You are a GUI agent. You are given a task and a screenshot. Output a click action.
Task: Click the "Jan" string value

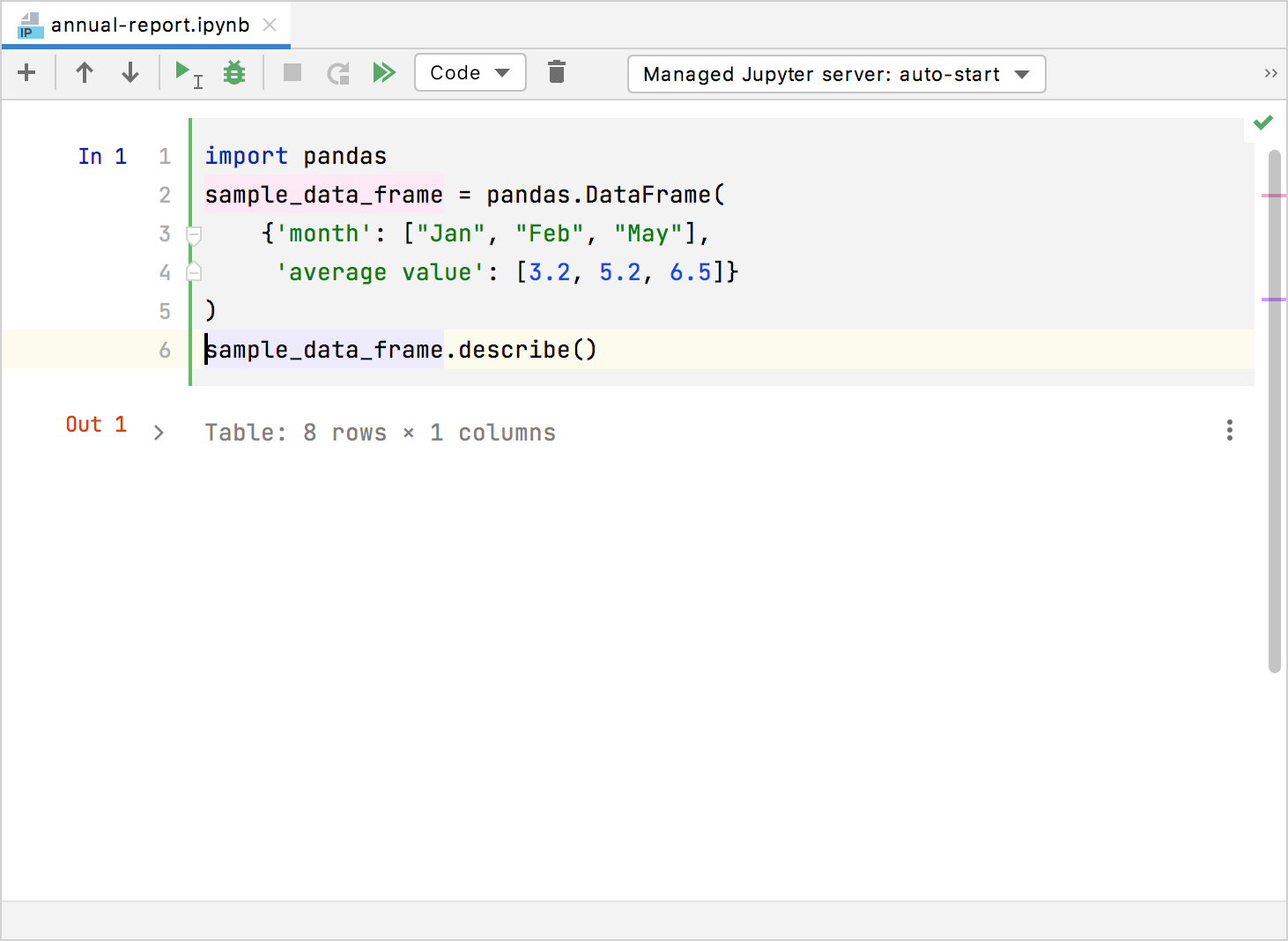(451, 233)
